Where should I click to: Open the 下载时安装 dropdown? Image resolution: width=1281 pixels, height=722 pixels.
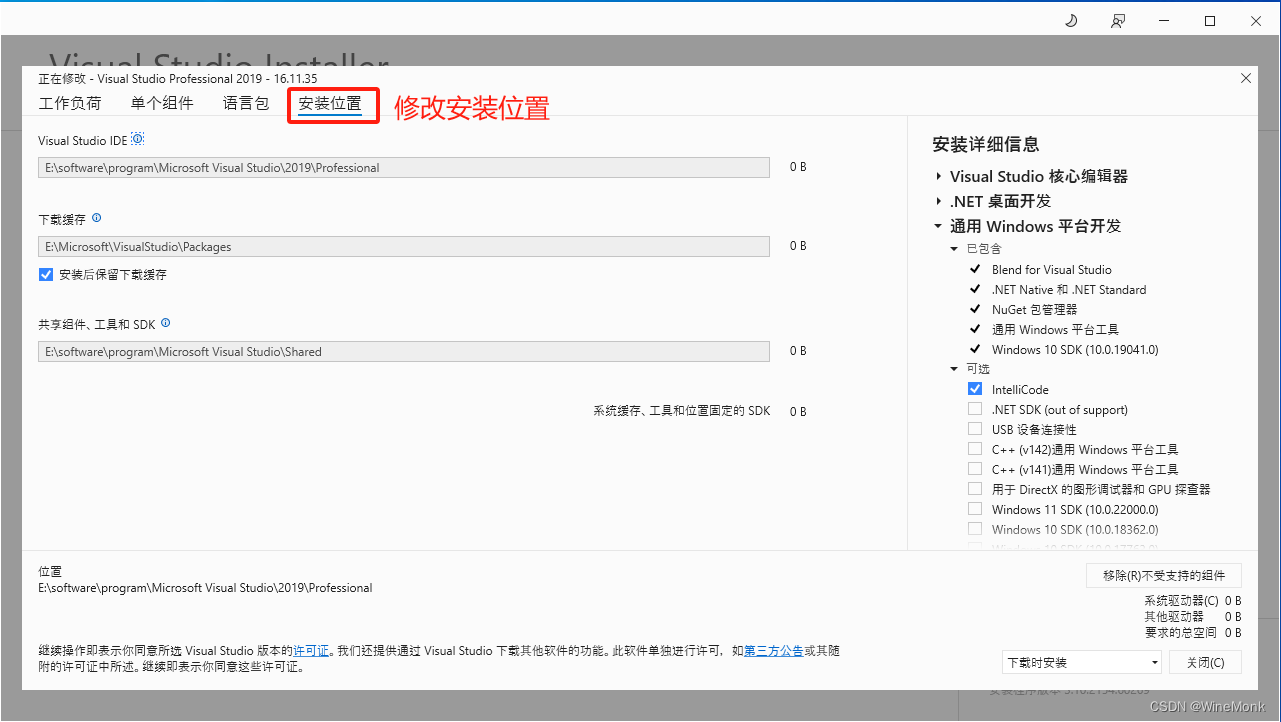pos(1082,662)
